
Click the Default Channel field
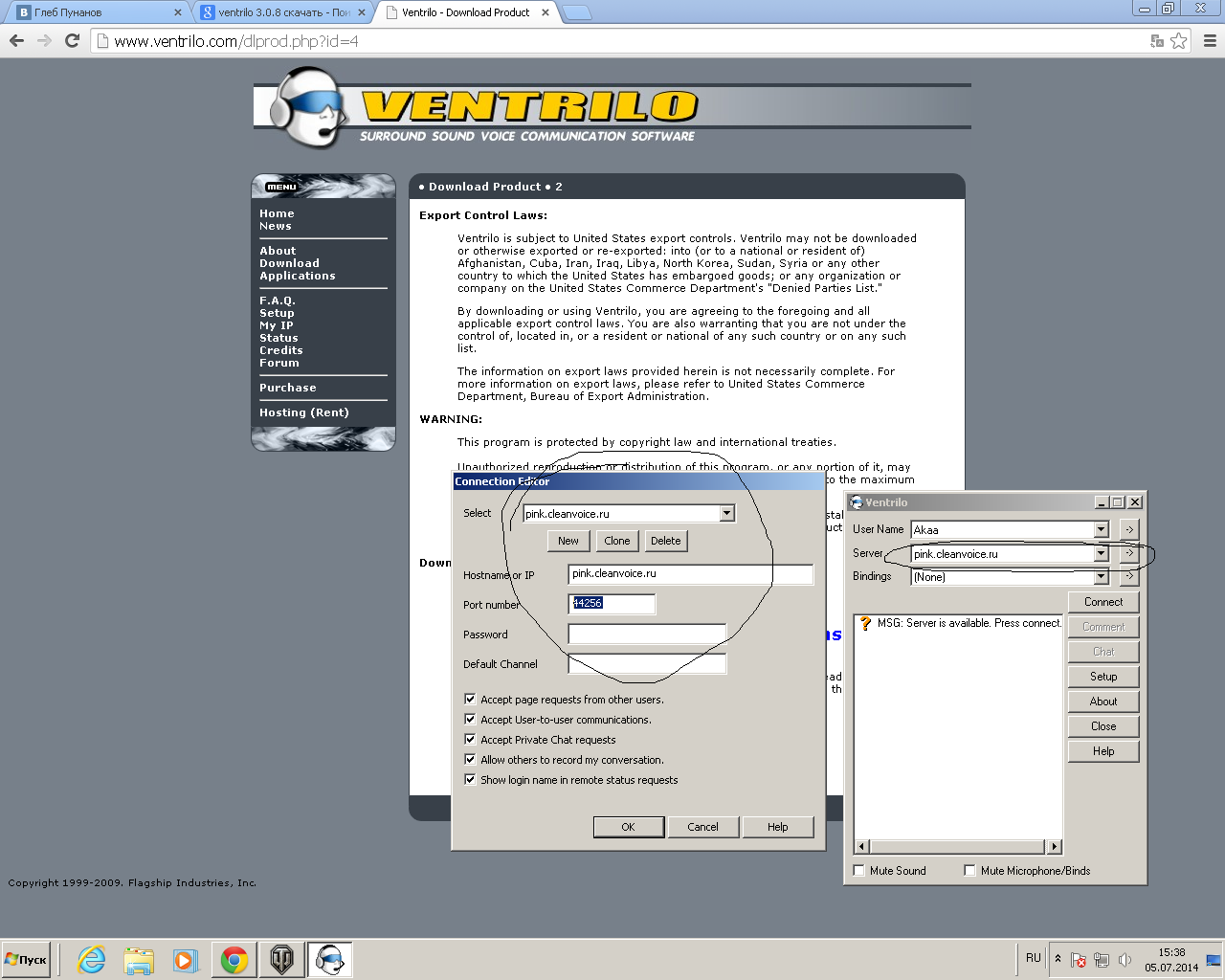pos(648,663)
